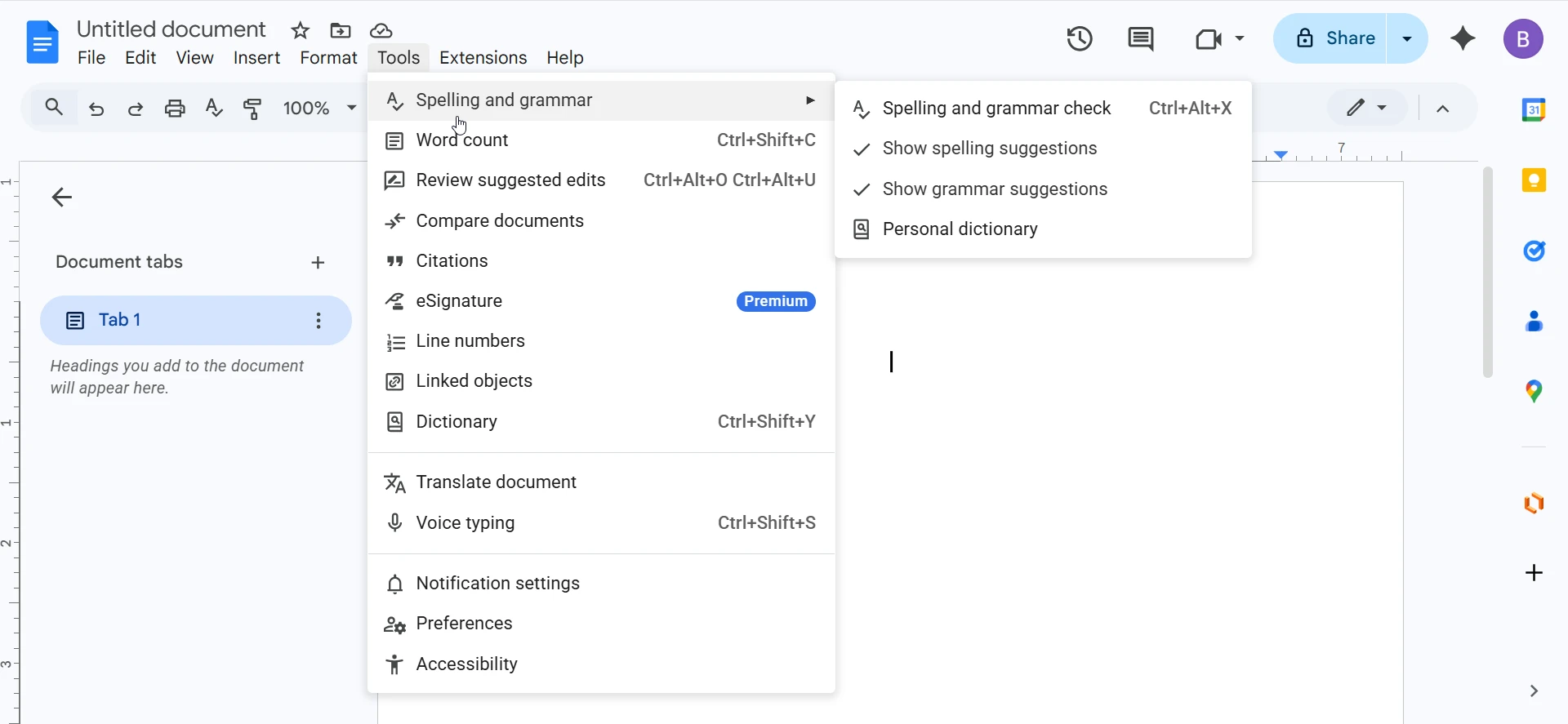
Task: Collapse the toolbar with the up chevron
Action: tap(1443, 109)
